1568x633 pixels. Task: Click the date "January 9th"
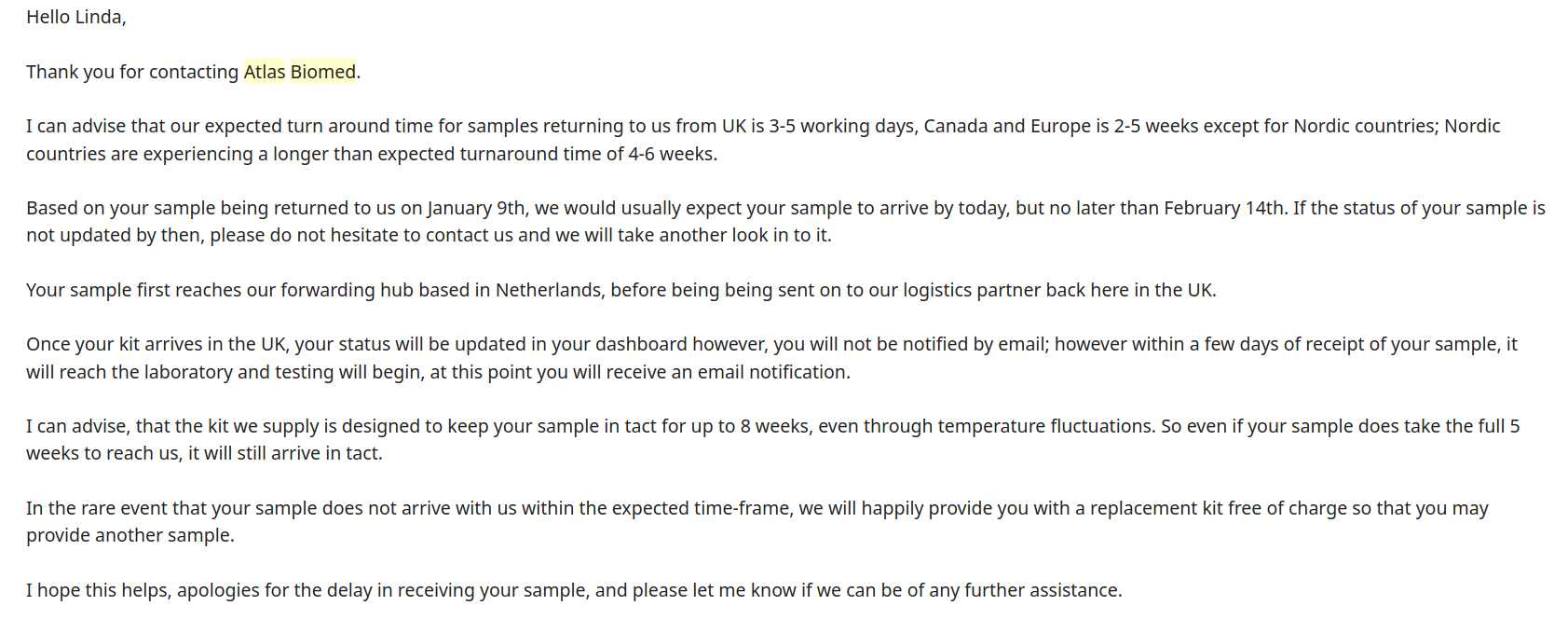pos(476,208)
